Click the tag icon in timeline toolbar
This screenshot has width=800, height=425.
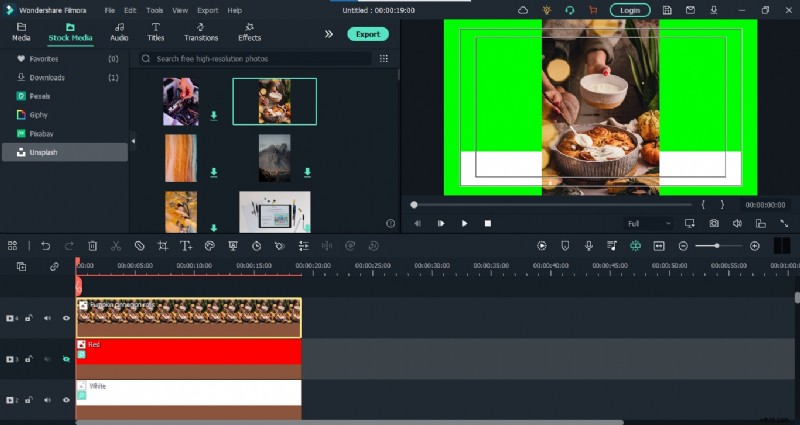(139, 246)
